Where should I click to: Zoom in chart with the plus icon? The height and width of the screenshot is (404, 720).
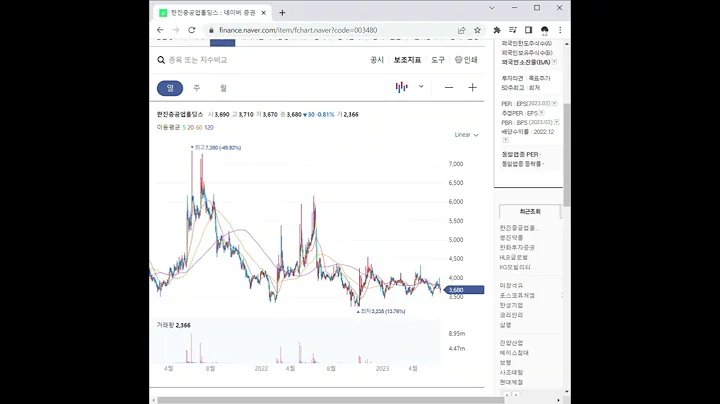pyautogui.click(x=472, y=88)
